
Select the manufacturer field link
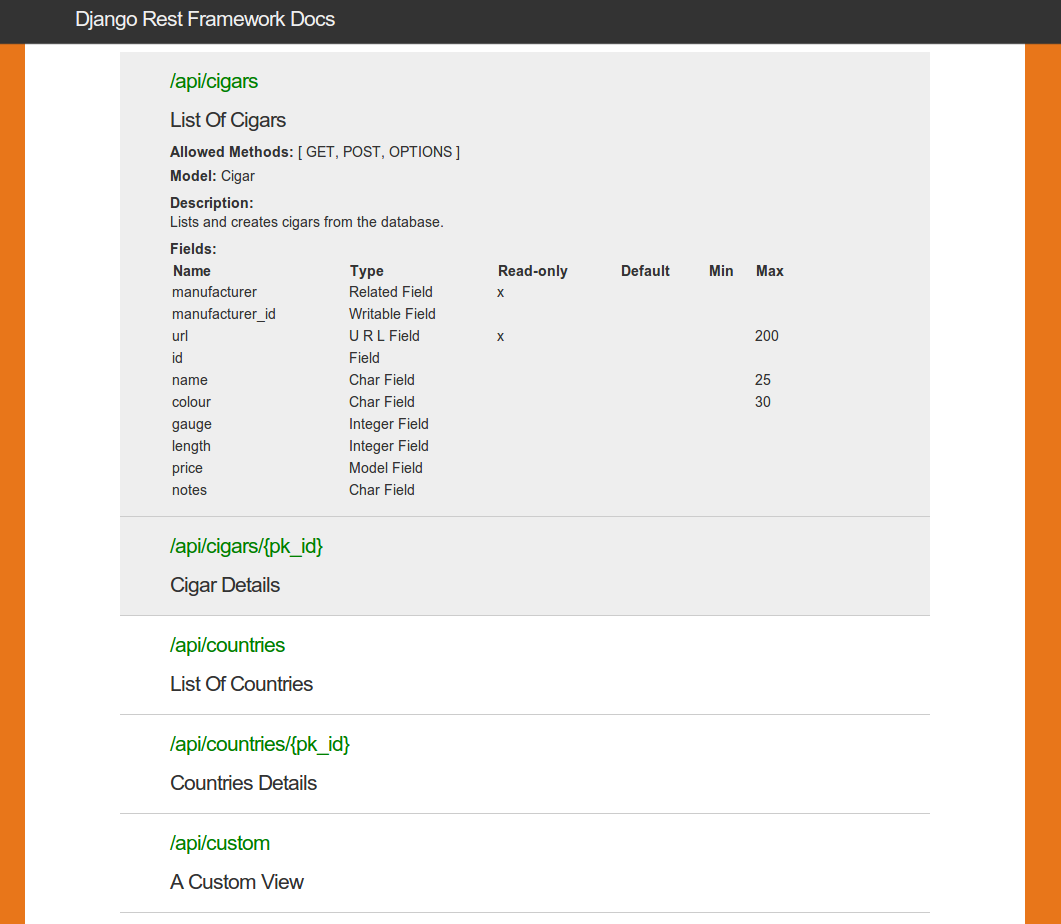pos(214,291)
